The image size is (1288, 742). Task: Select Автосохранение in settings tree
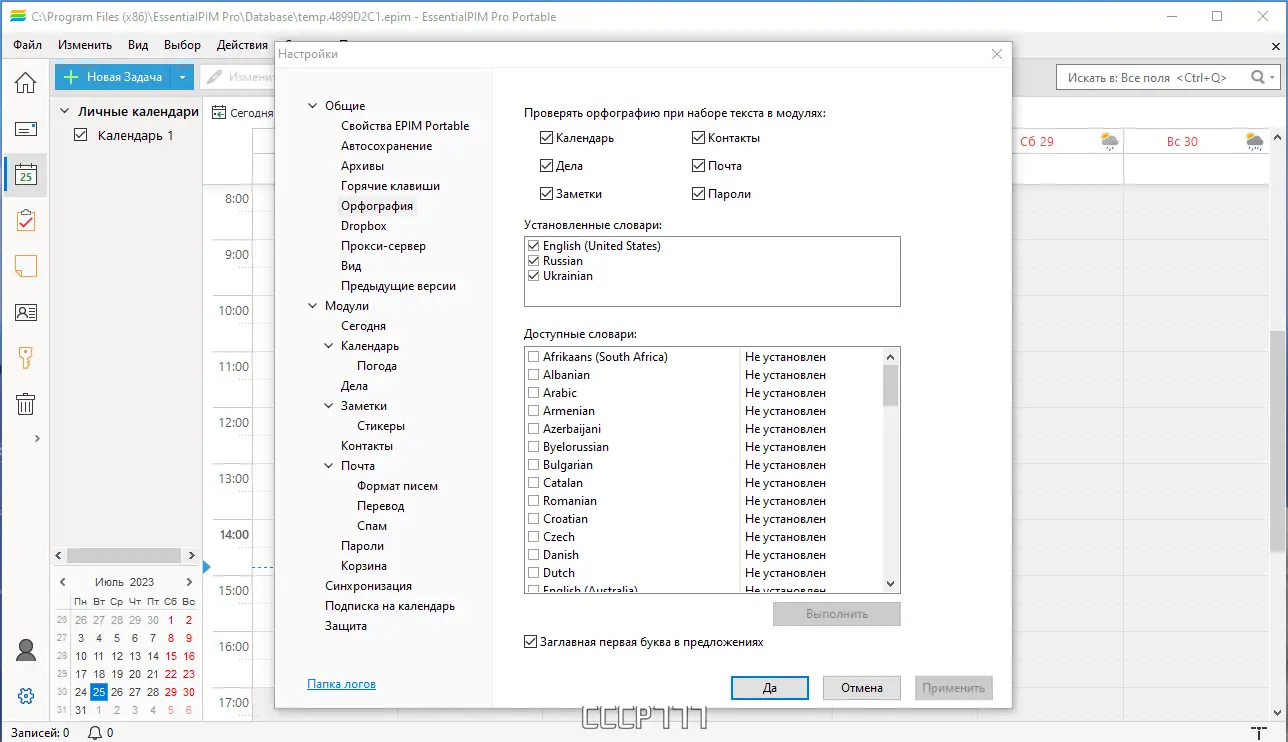(x=387, y=146)
